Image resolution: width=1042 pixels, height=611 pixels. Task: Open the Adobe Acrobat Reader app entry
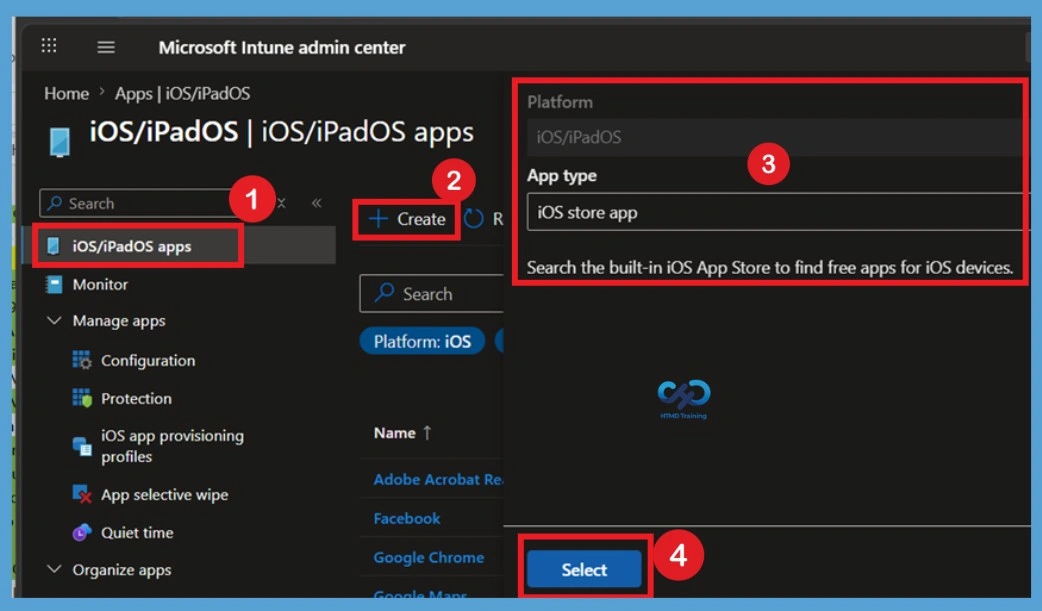438,479
